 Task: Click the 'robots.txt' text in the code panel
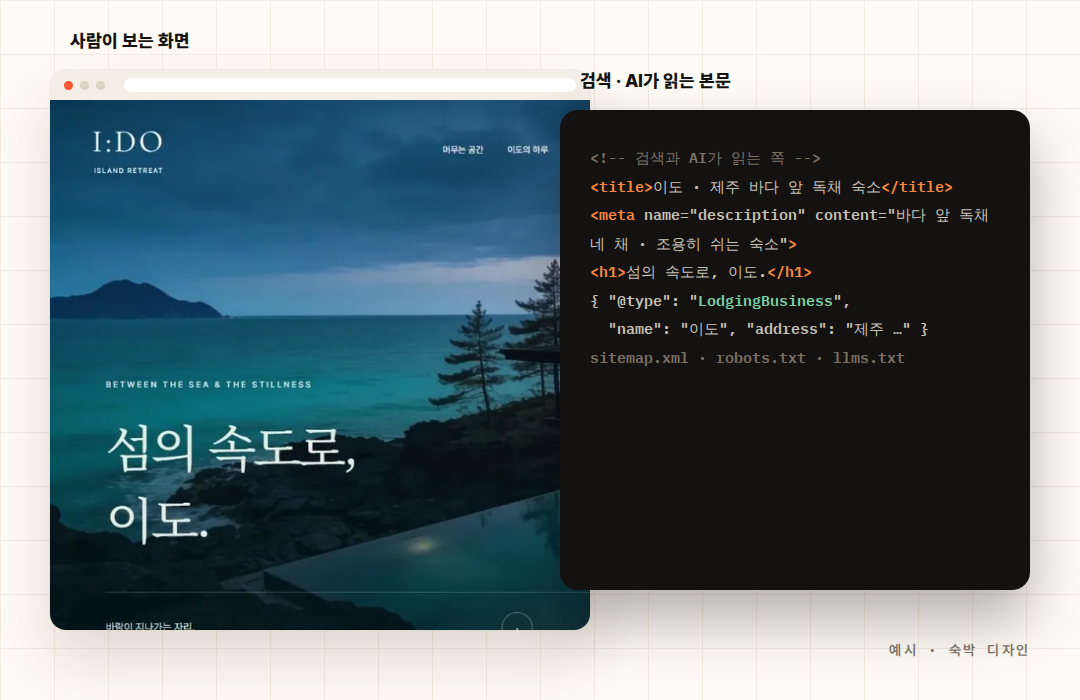tap(760, 358)
